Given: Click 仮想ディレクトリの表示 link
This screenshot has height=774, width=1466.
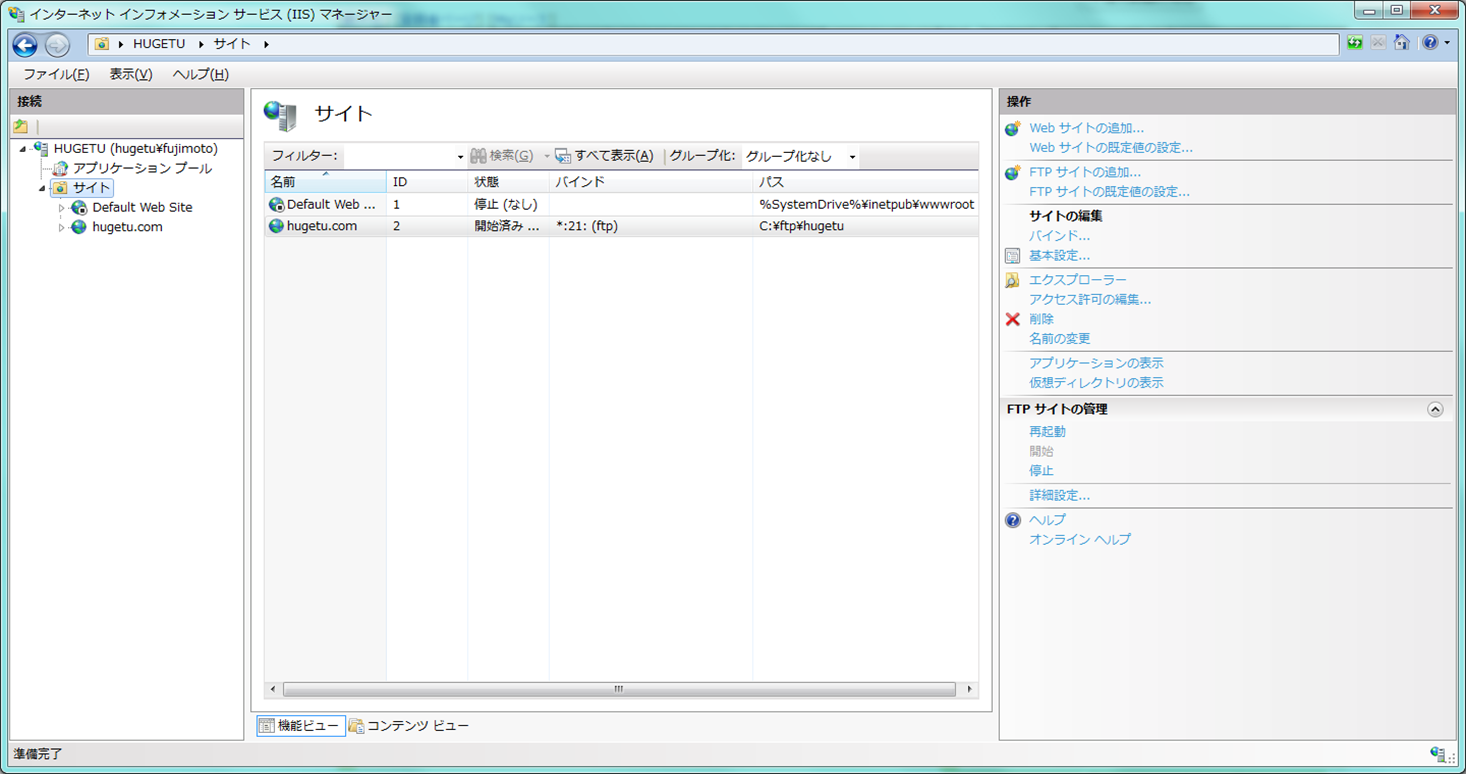Looking at the screenshot, I should coord(1096,383).
